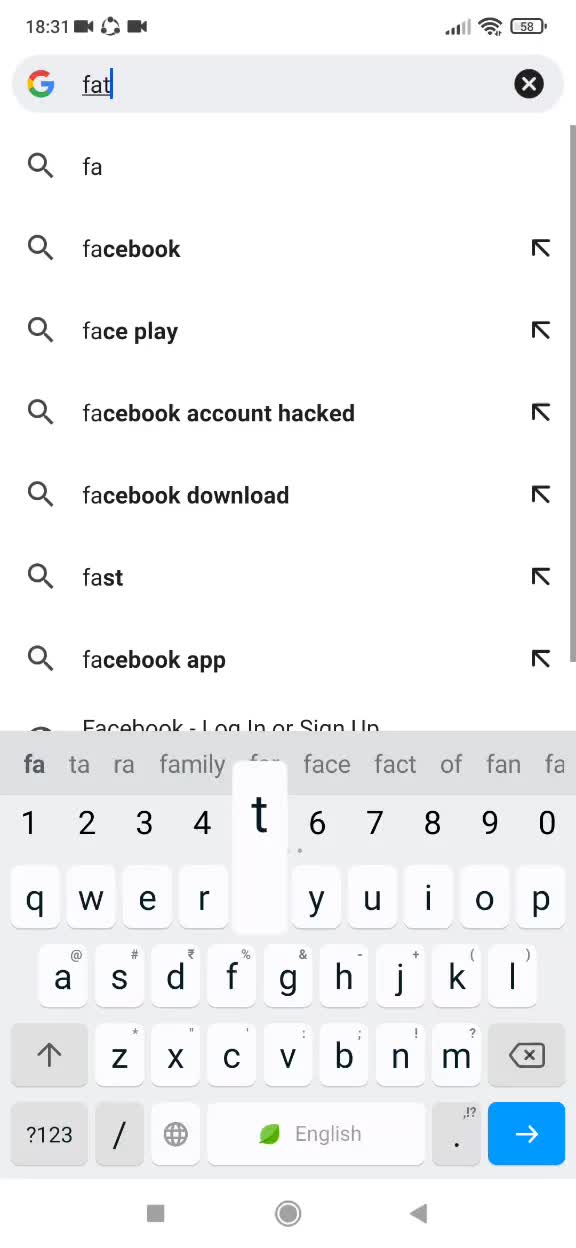576x1248 pixels.
Task: Clear the search text with X icon
Action: 529,84
